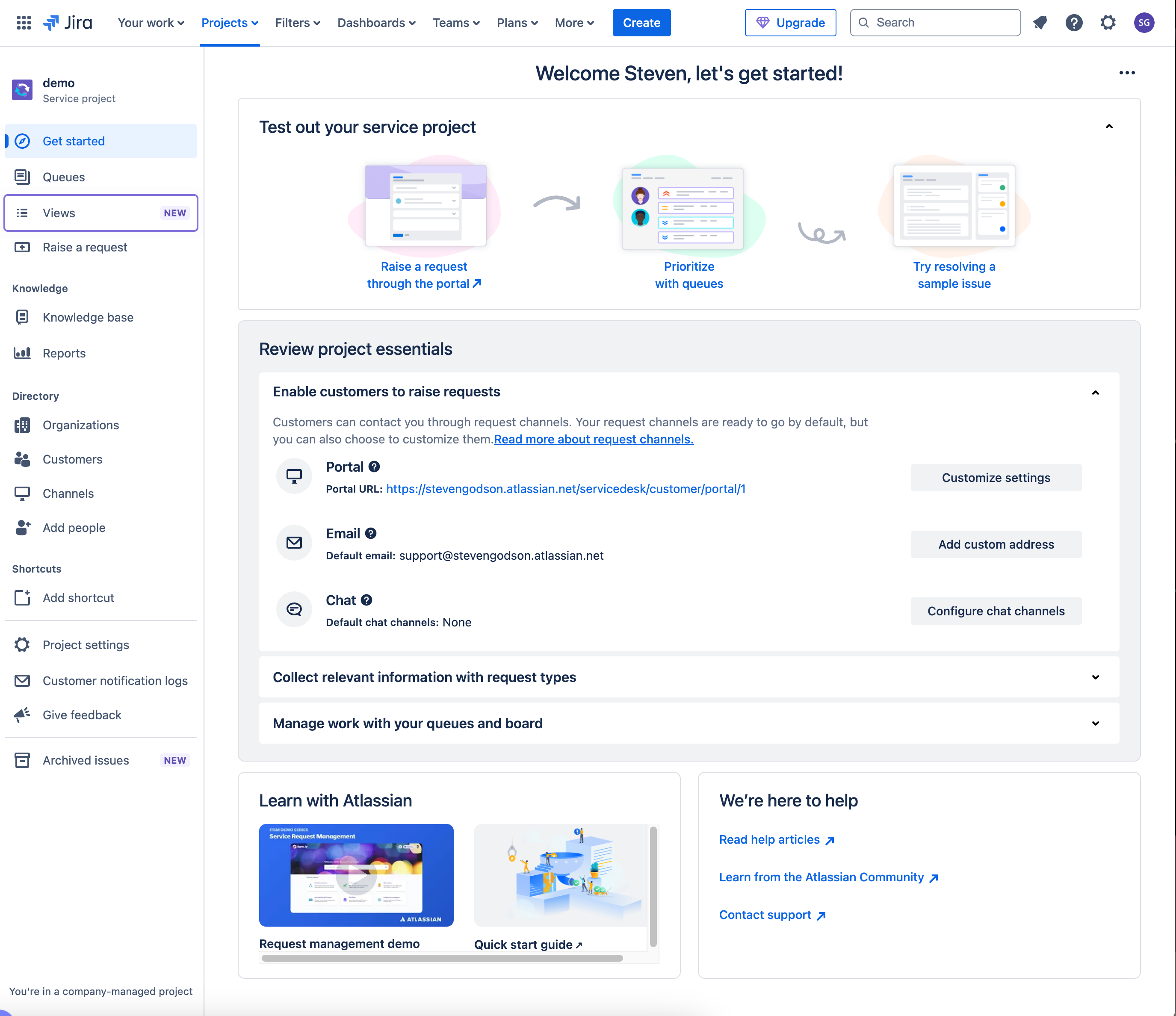This screenshot has height=1016, width=1176.
Task: Expand Collect relevant information with request types
Action: pos(1096,677)
